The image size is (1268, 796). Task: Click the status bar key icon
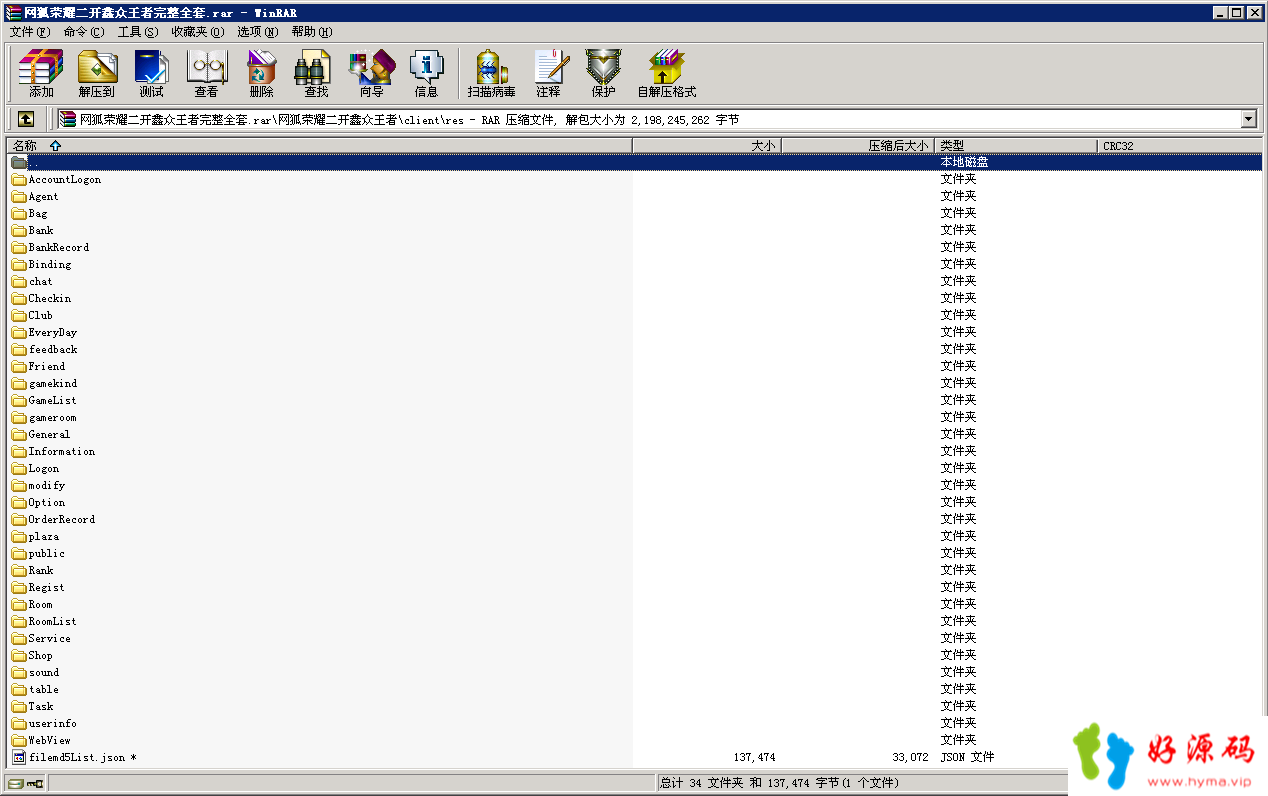(35, 783)
